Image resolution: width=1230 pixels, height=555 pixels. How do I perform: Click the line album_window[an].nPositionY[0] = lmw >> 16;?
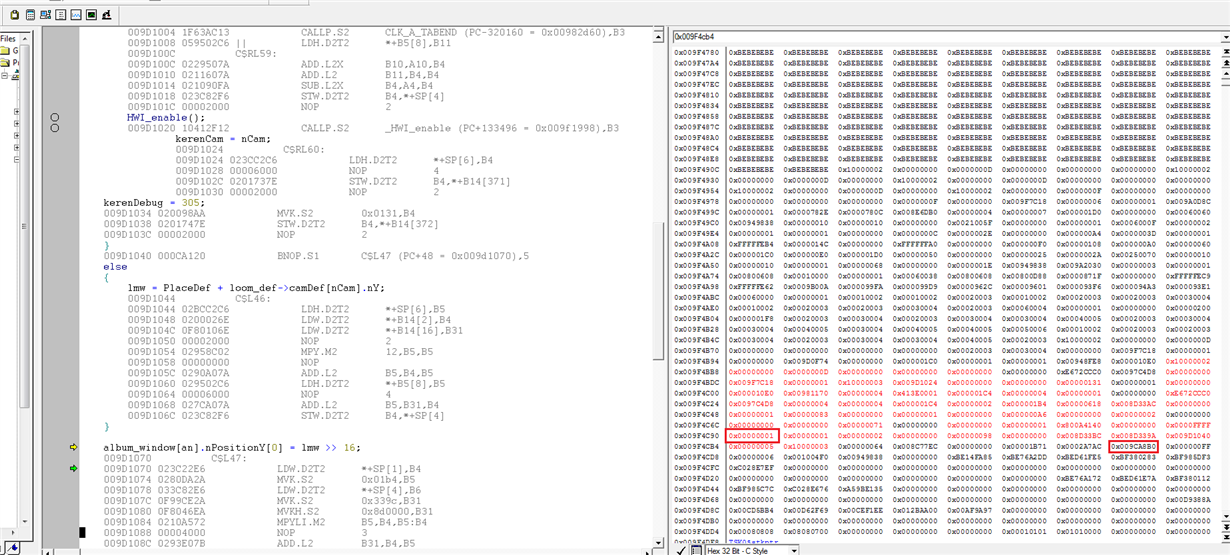(x=232, y=447)
